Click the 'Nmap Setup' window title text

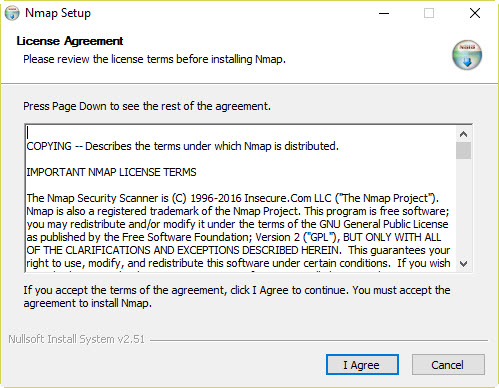point(58,13)
